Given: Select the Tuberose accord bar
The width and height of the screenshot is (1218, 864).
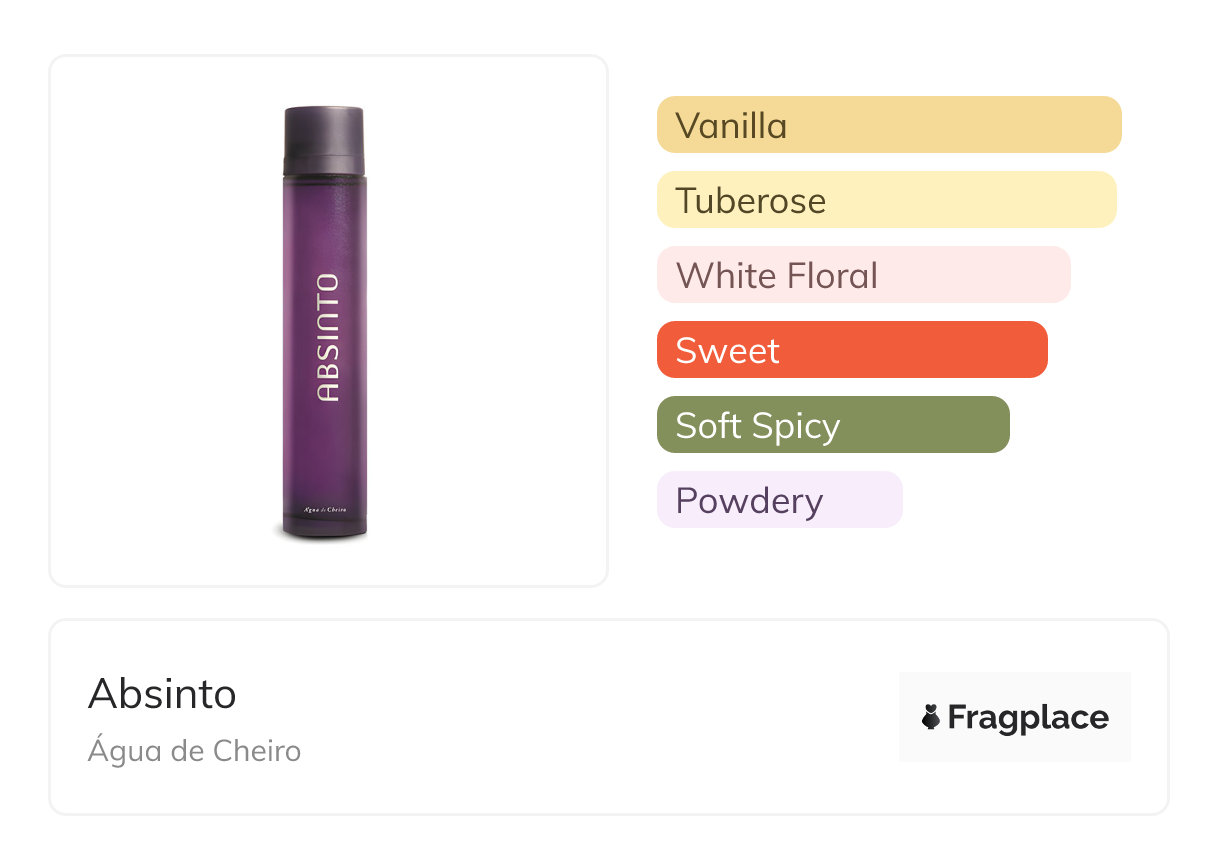Looking at the screenshot, I should coord(887,200).
